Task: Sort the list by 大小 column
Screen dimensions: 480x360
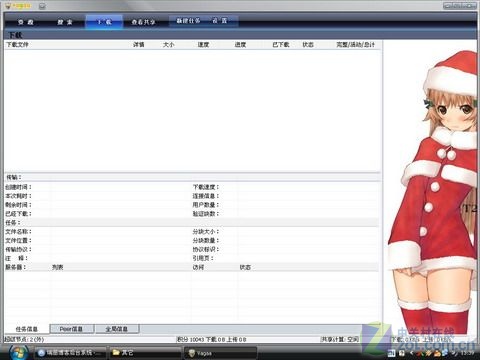Action: [168, 45]
